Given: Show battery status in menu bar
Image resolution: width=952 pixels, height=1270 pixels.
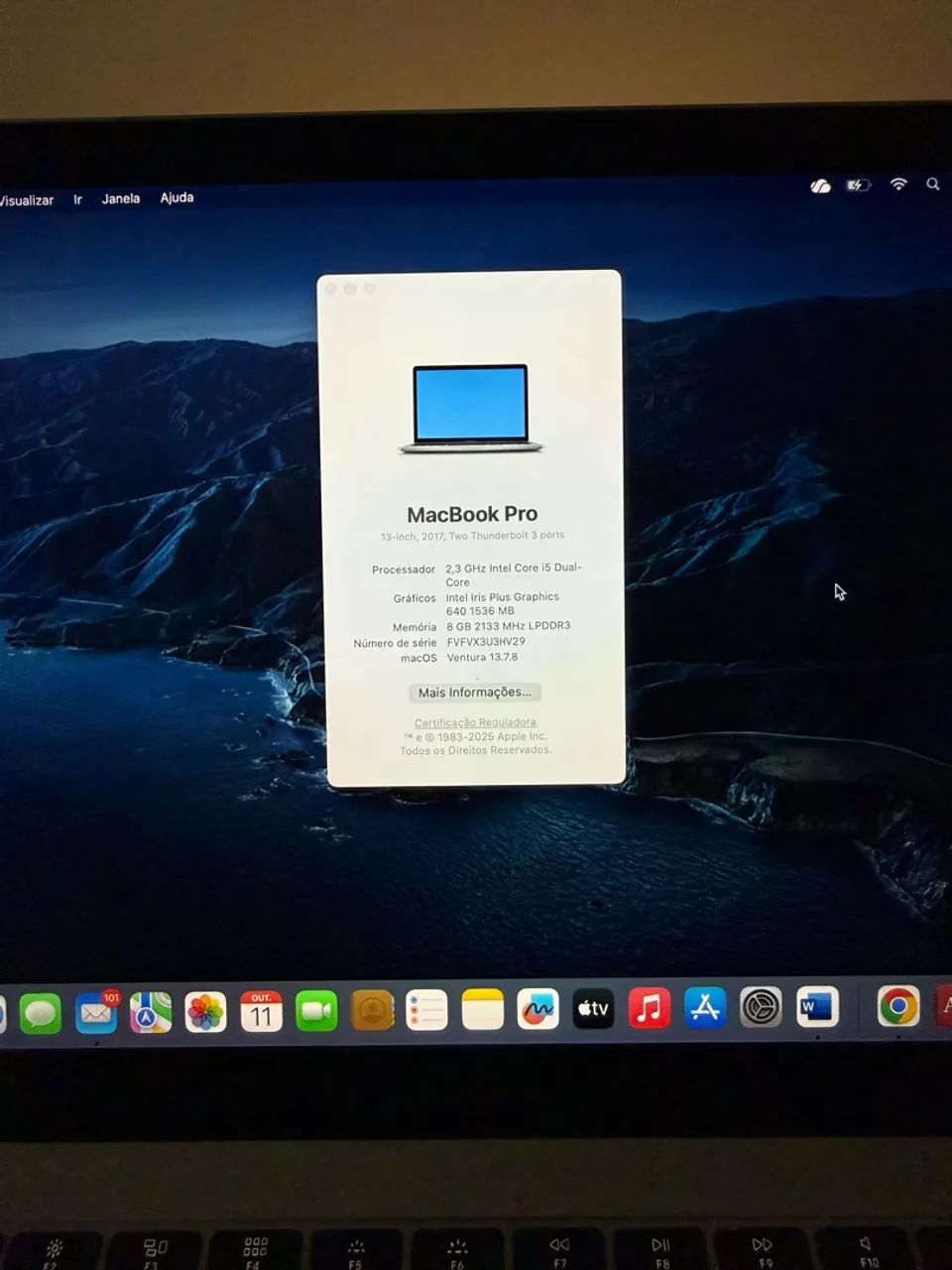Looking at the screenshot, I should click(858, 186).
